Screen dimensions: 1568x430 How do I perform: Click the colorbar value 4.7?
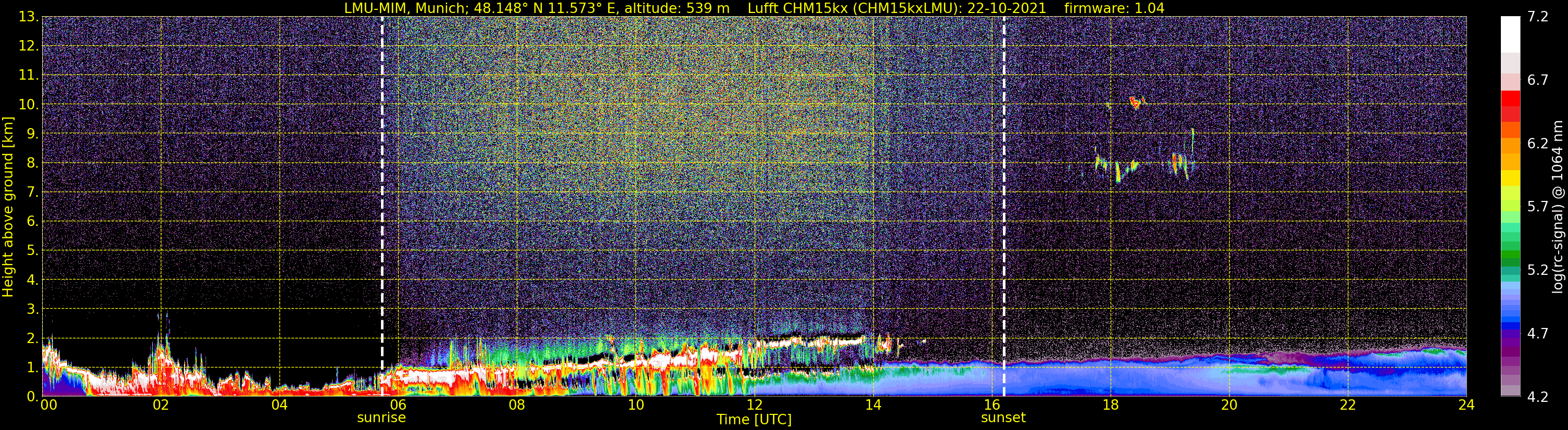pyautogui.click(x=1538, y=334)
